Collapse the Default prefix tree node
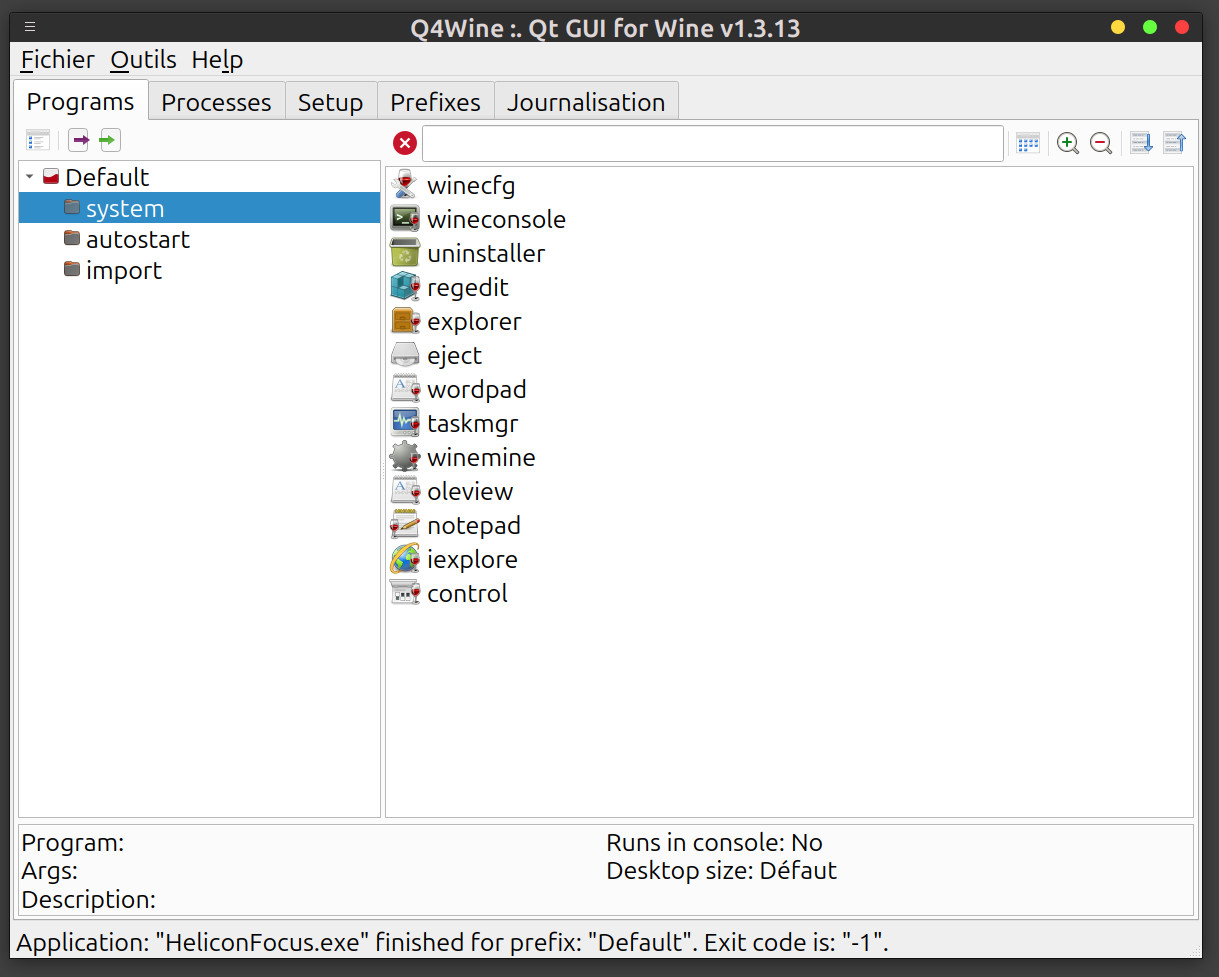Viewport: 1219px width, 977px height. [x=30, y=177]
